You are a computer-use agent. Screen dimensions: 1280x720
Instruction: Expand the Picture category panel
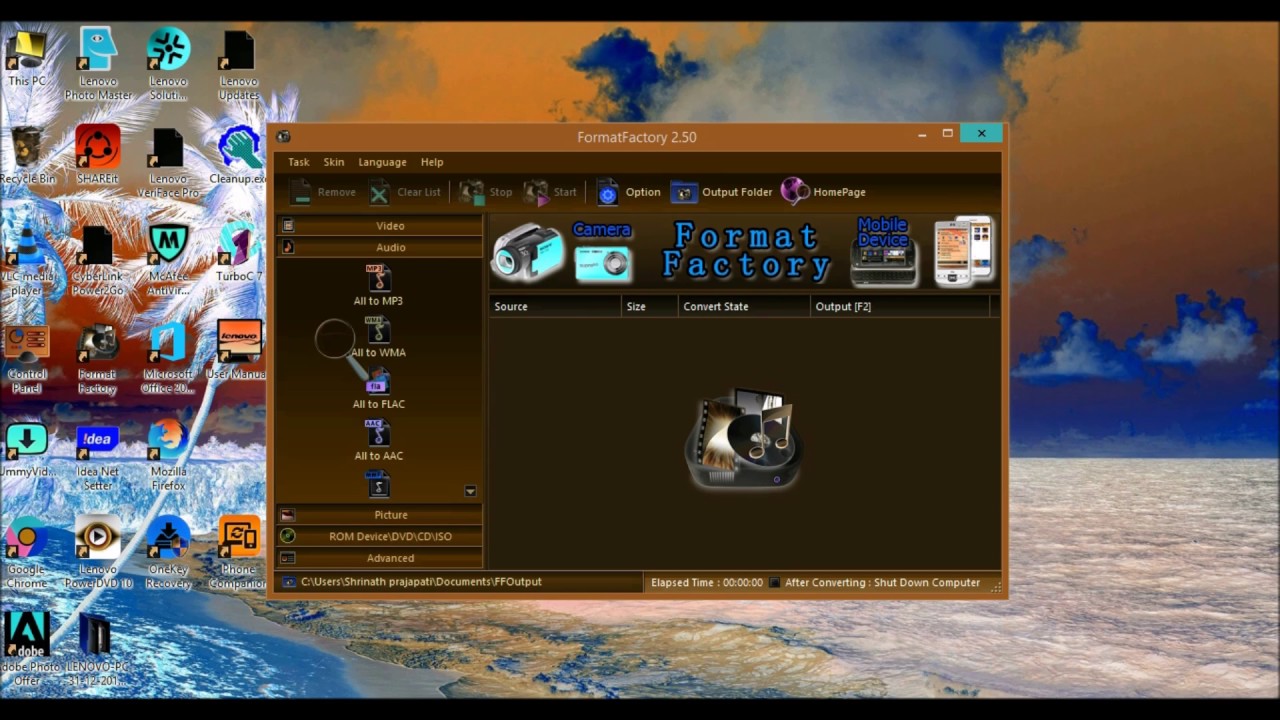(380, 515)
